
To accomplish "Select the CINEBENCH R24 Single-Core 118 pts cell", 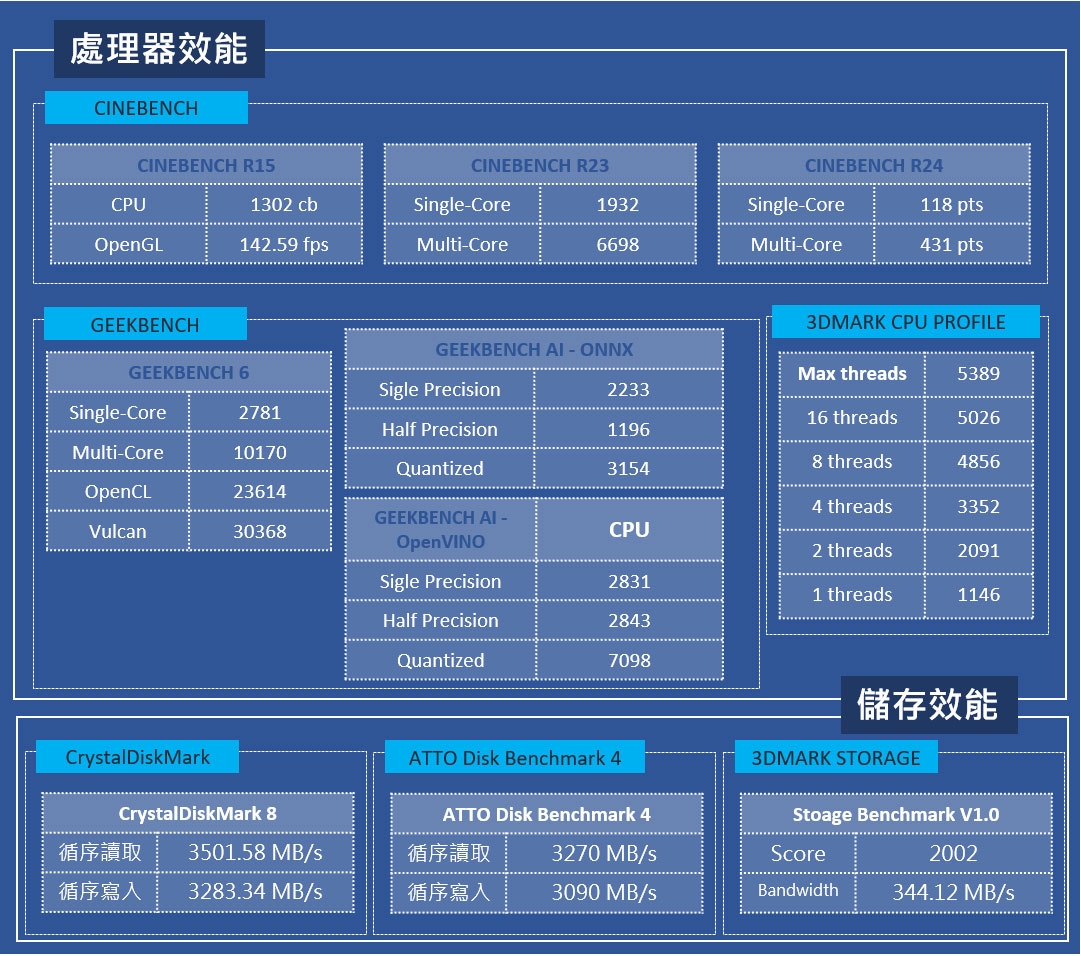I will (x=951, y=205).
